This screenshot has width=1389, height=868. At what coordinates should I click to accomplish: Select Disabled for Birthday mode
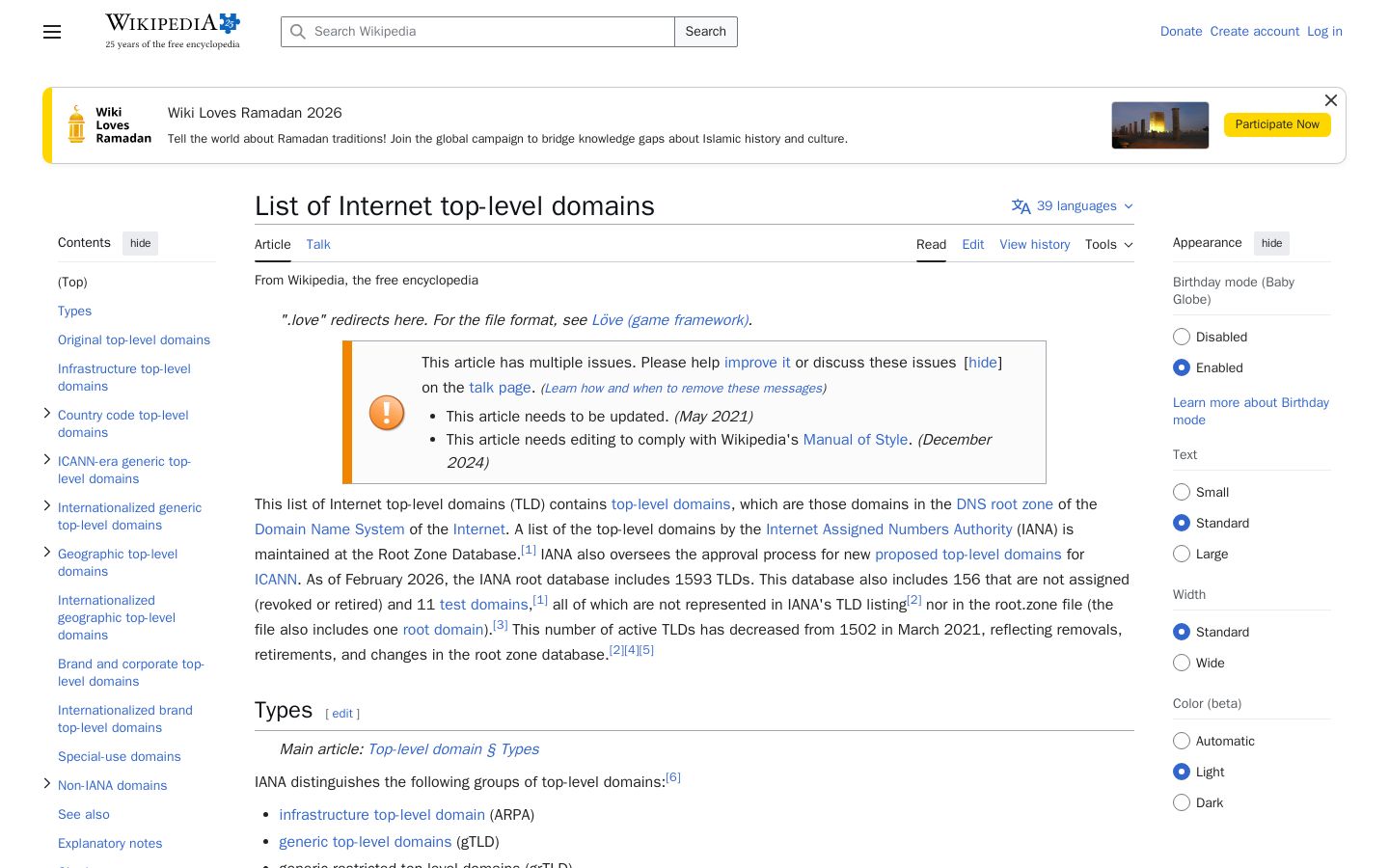[x=1182, y=337]
